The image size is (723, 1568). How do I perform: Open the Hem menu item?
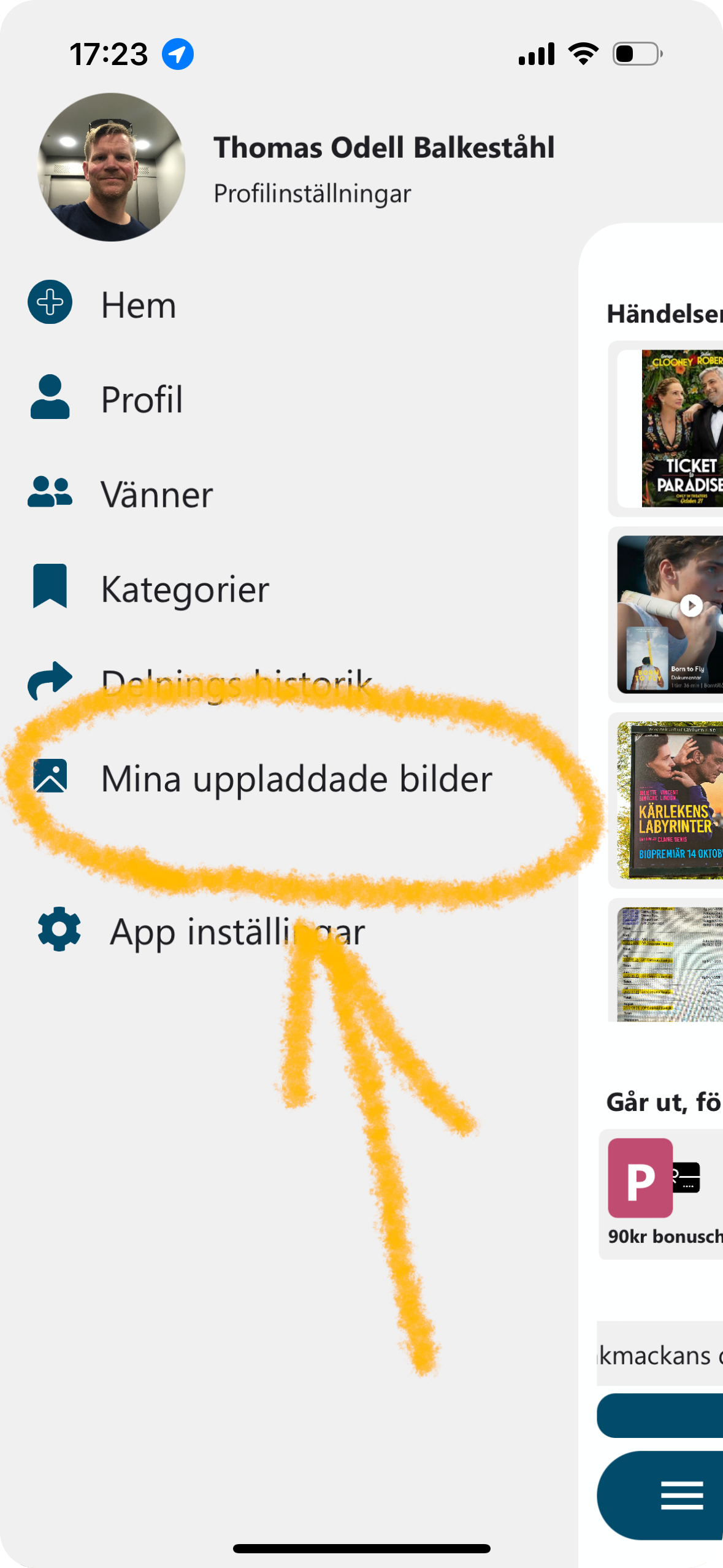139,305
